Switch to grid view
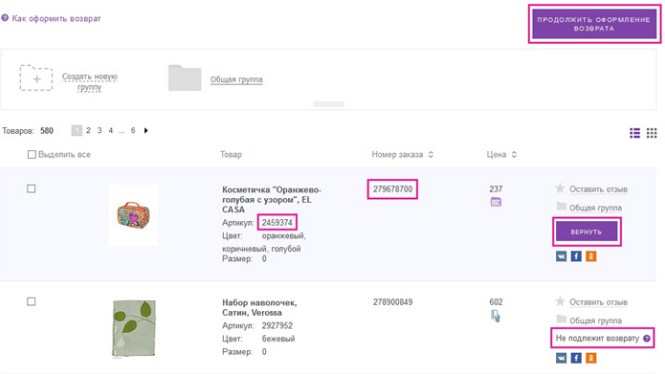This screenshot has width=665, height=374. click(652, 133)
